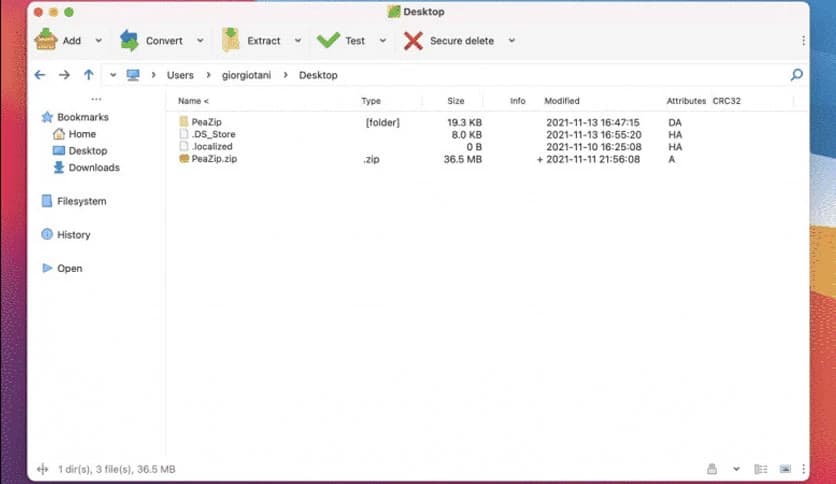
Task: Open Home bookmark in sidebar
Action: tap(82, 134)
